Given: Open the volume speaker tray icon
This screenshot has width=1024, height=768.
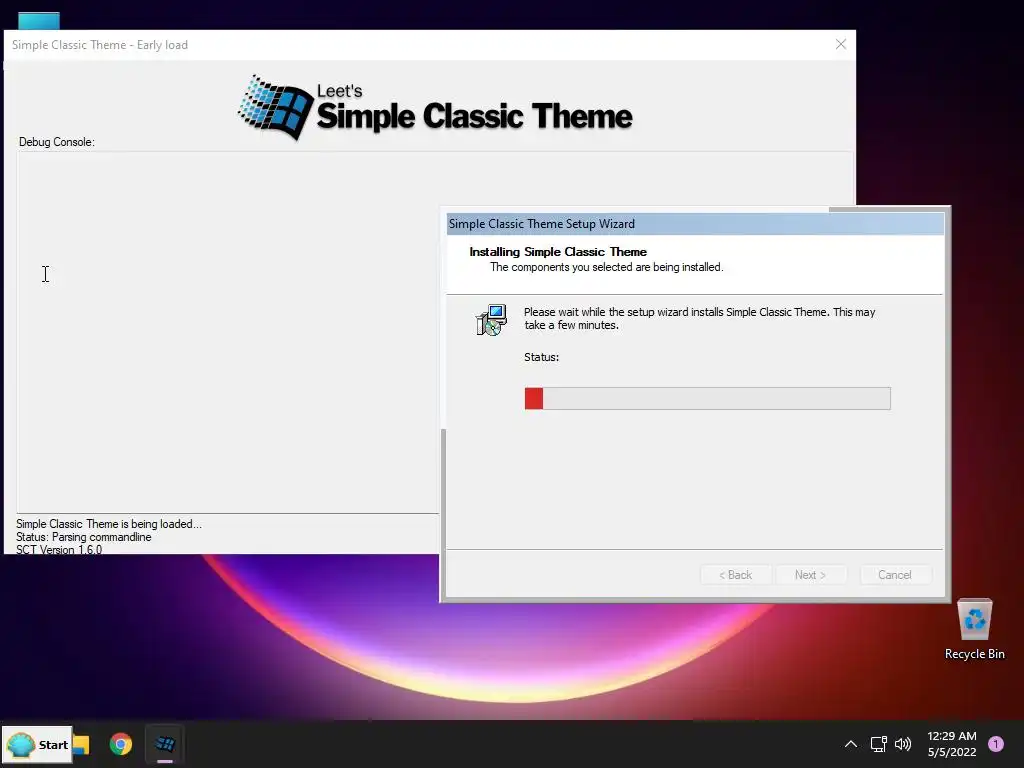Looking at the screenshot, I should pyautogui.click(x=903, y=744).
